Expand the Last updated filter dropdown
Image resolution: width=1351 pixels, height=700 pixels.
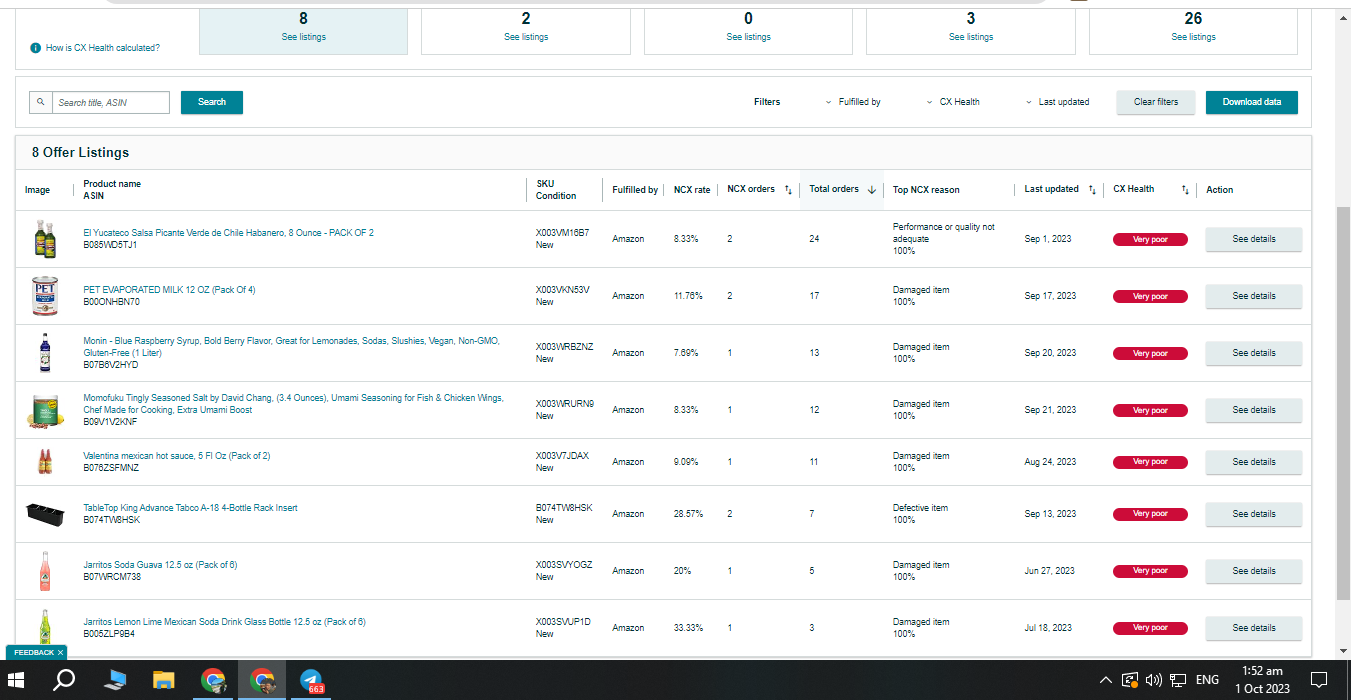click(x=1057, y=102)
